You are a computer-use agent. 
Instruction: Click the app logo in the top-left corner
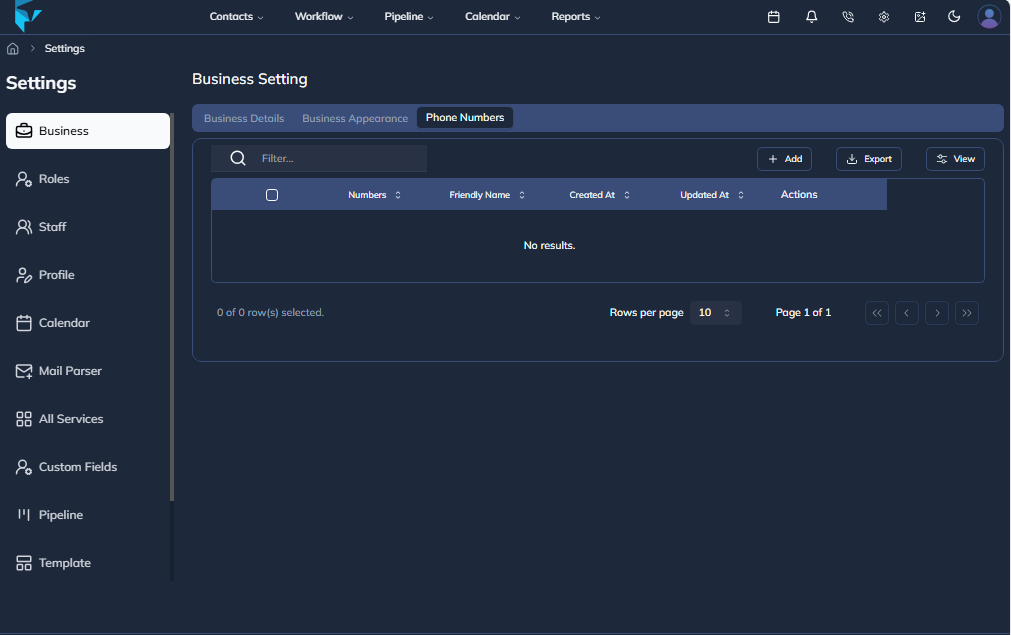(x=29, y=16)
